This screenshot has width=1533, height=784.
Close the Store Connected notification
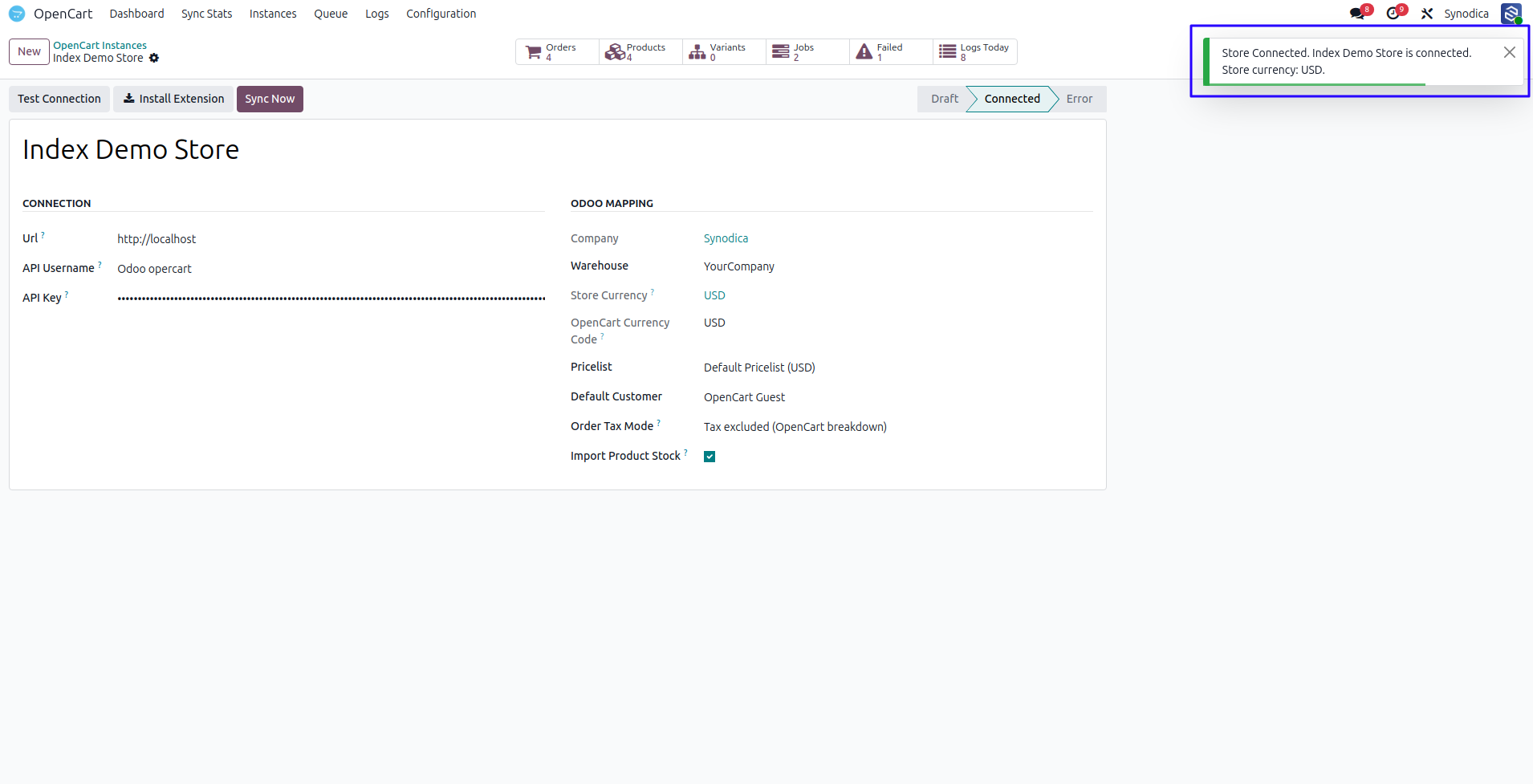point(1509,52)
